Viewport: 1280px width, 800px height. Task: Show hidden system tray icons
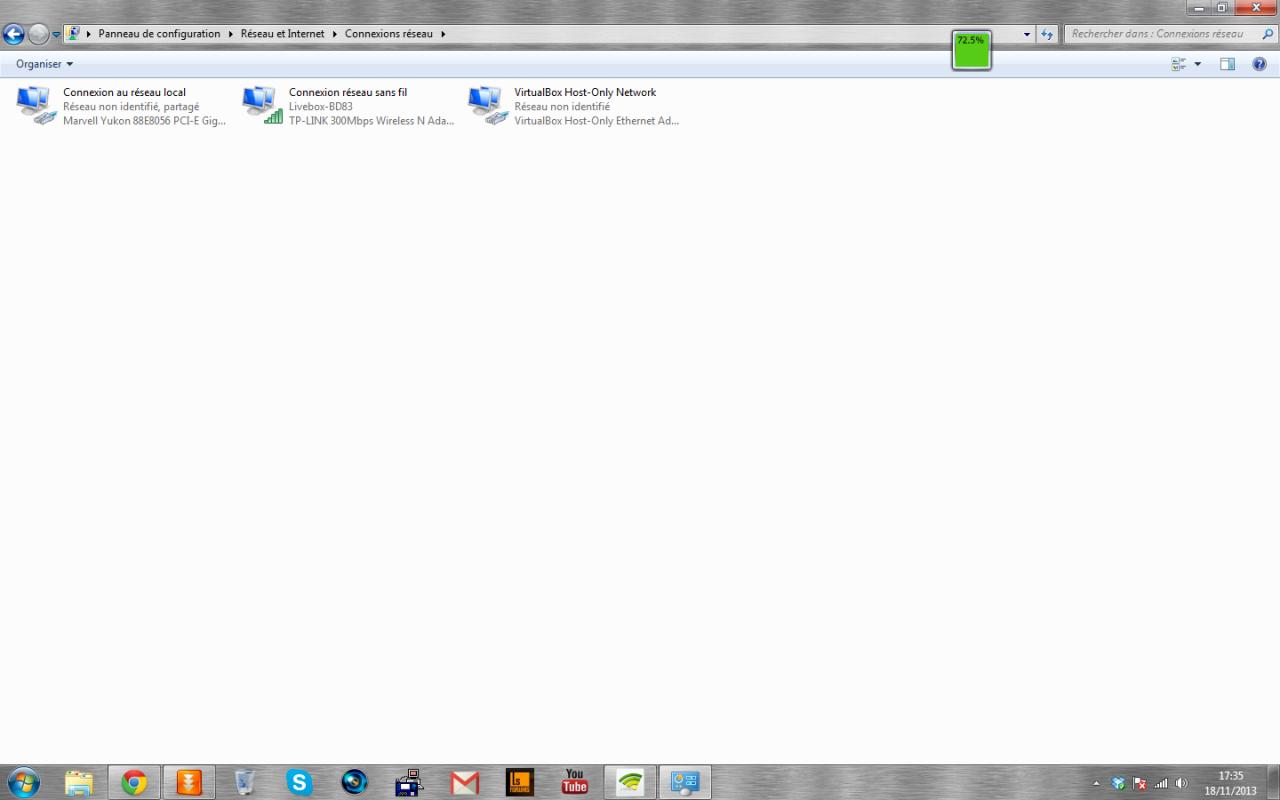click(1096, 783)
